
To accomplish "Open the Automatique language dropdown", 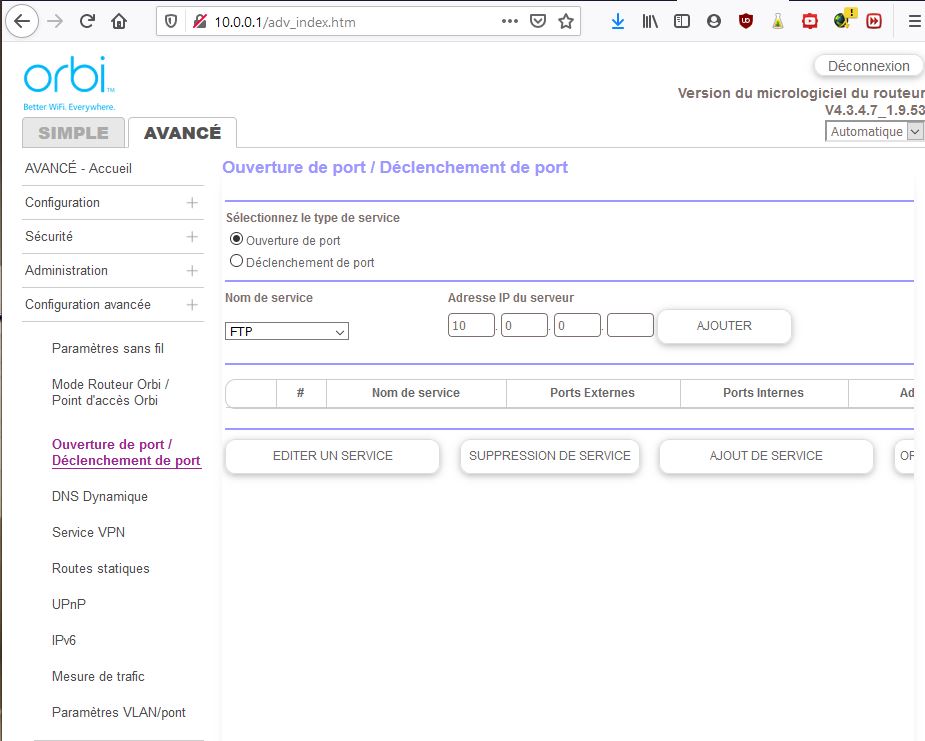I will coord(874,132).
